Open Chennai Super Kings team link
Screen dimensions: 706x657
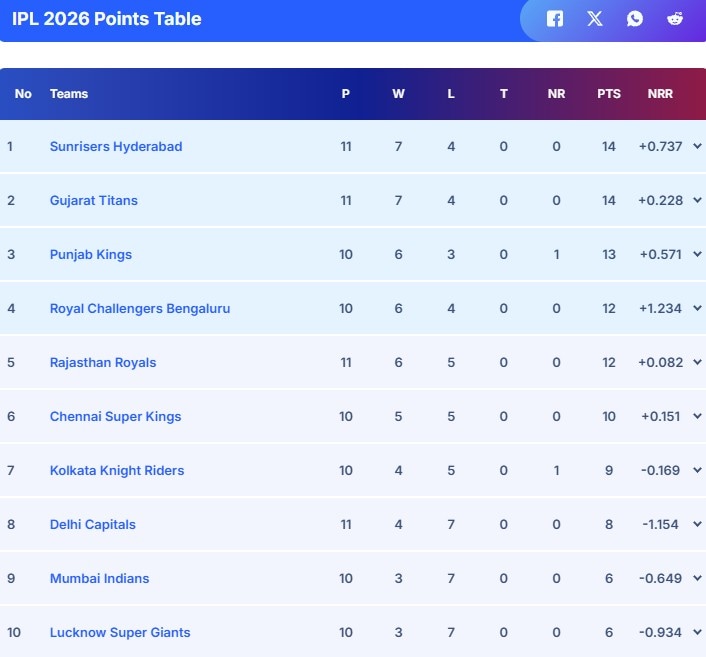tap(116, 417)
